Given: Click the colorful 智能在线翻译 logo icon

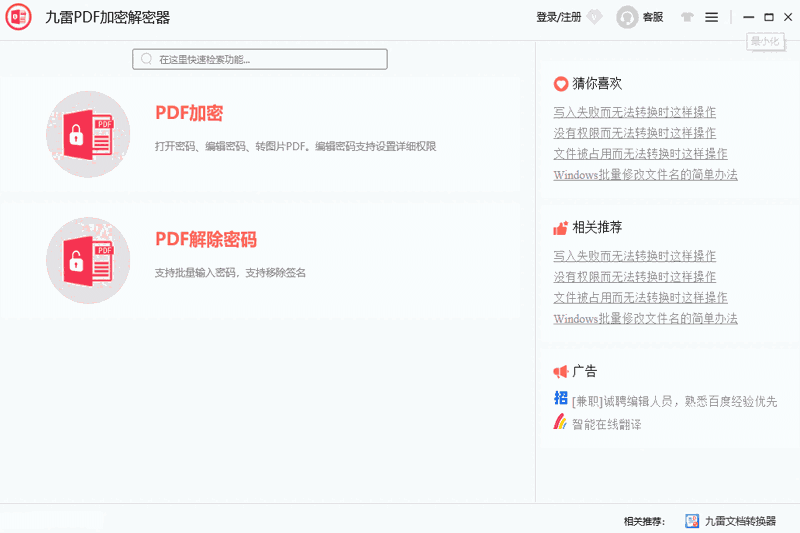Looking at the screenshot, I should (560, 421).
